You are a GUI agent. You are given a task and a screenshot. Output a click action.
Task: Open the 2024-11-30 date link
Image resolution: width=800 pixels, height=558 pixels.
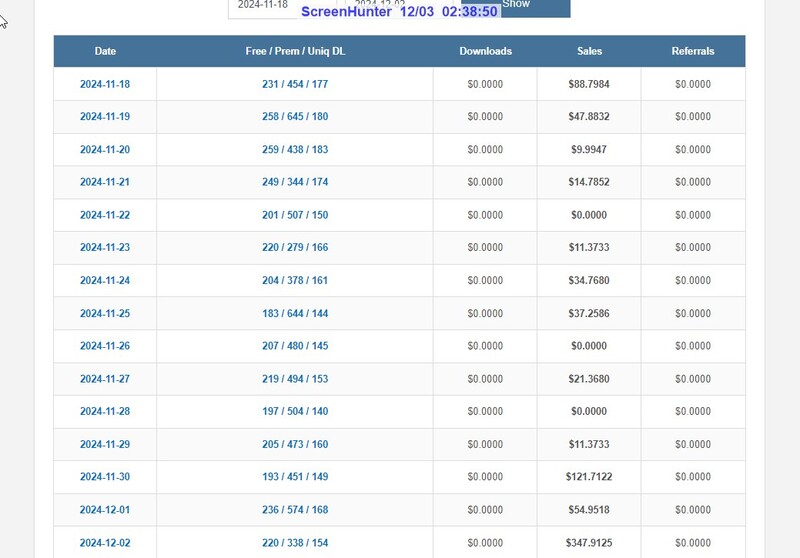coord(105,477)
